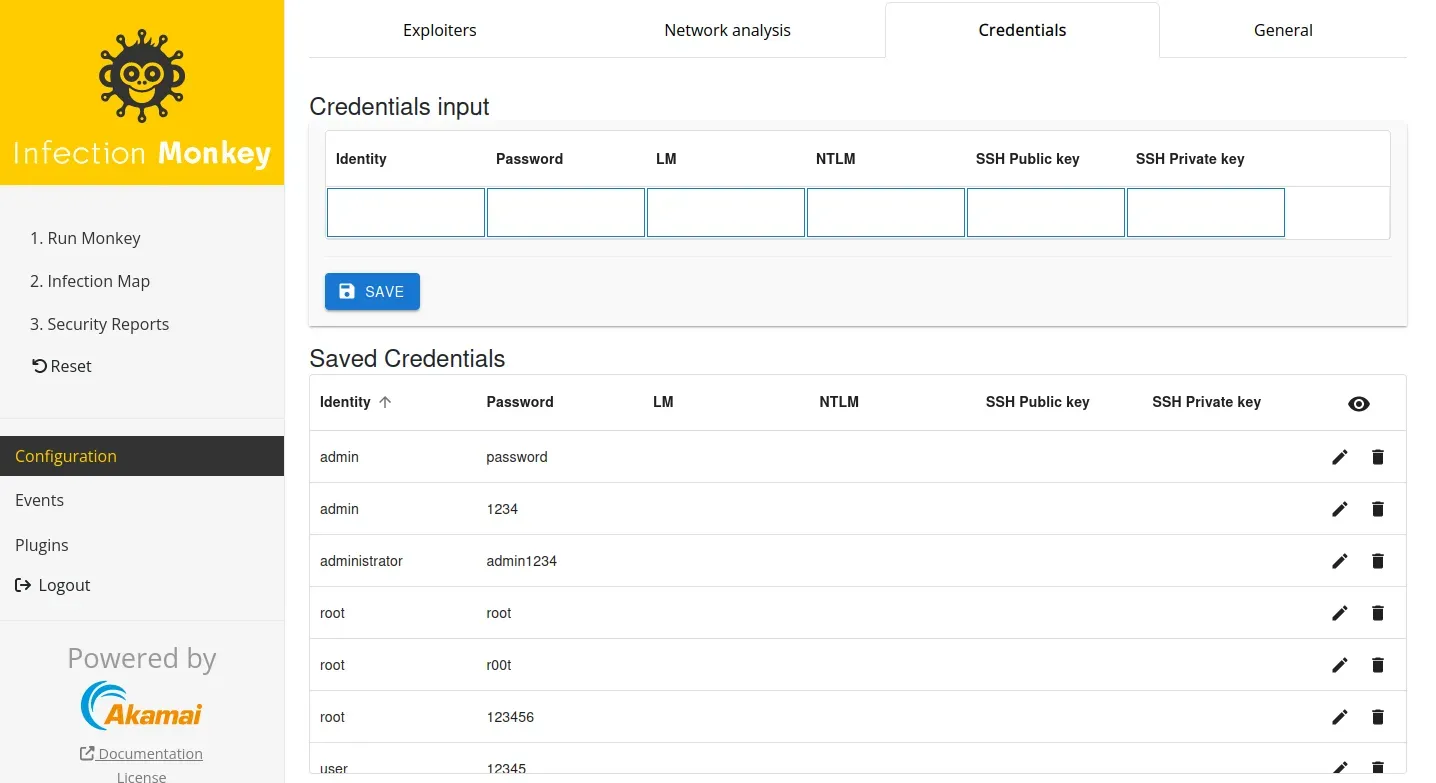
Task: Click the external-link icon beside Documentation
Action: pos(85,753)
